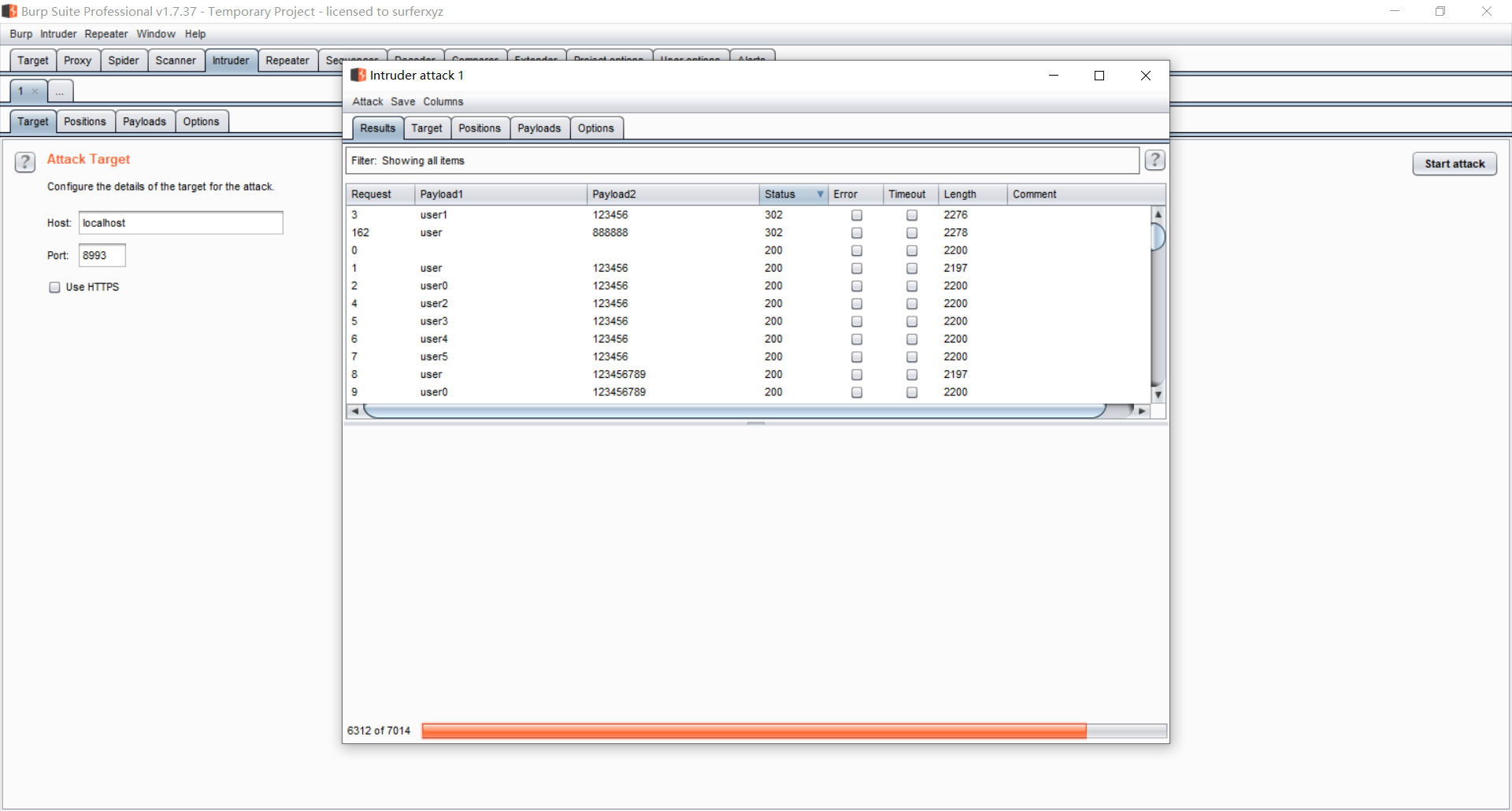The height and width of the screenshot is (811, 1512).
Task: Click the Burp logo in the Intruder attack title bar
Action: click(358, 75)
